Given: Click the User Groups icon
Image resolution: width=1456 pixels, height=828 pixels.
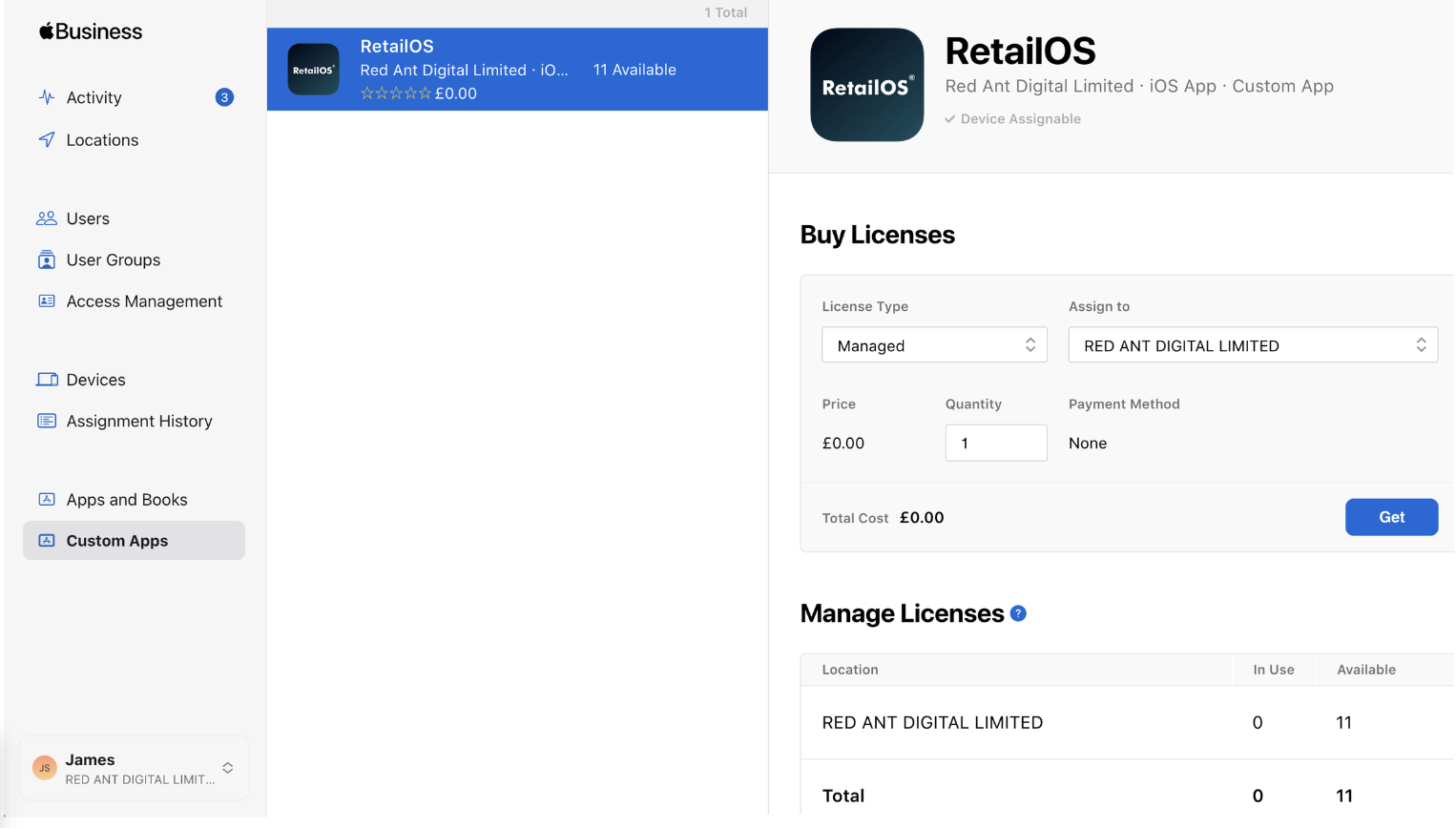Looking at the screenshot, I should point(47,260).
